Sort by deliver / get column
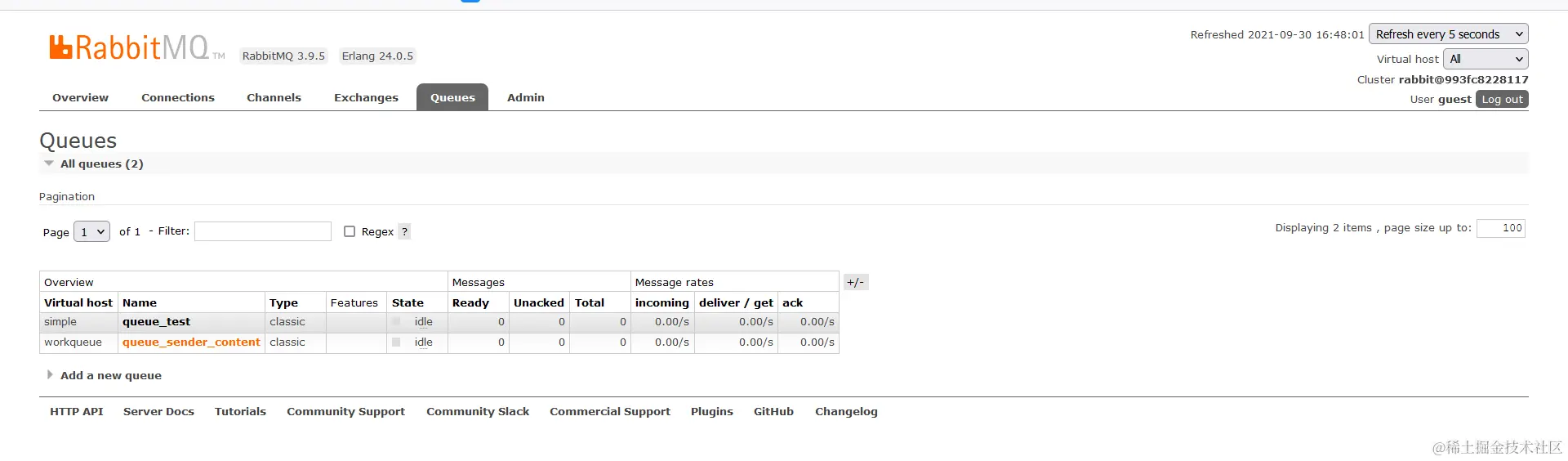1568x461 pixels. point(736,302)
